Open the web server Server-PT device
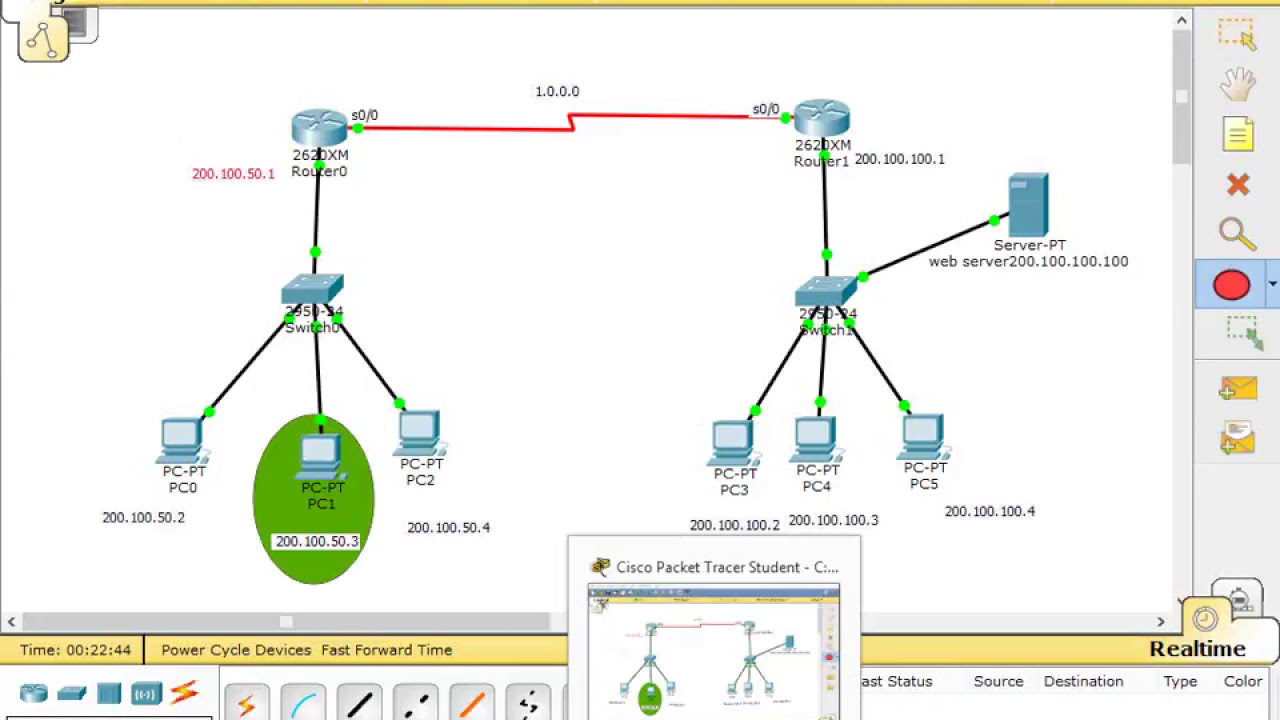 (x=1028, y=205)
